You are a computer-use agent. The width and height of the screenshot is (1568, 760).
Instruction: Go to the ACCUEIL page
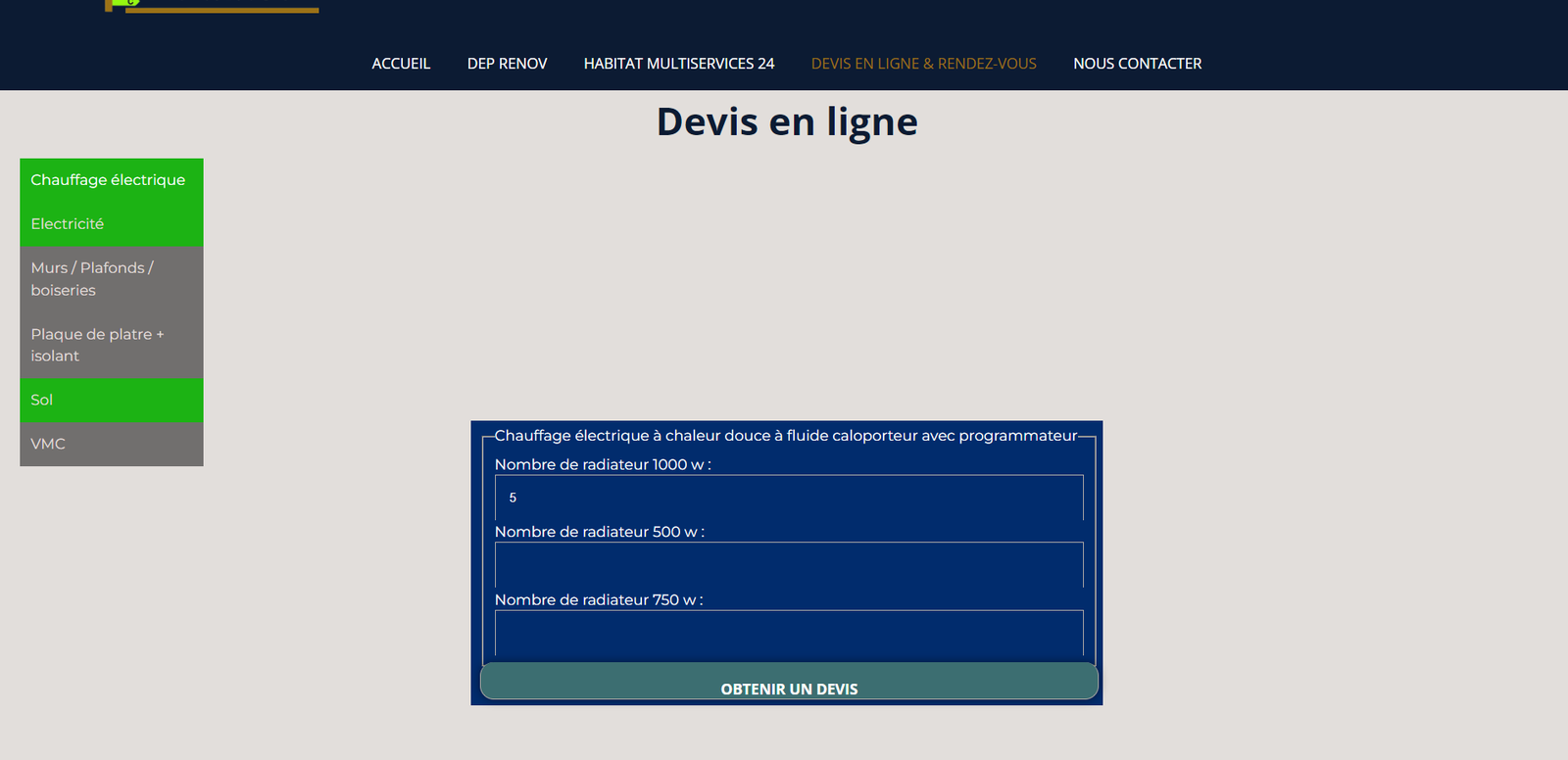tap(401, 64)
